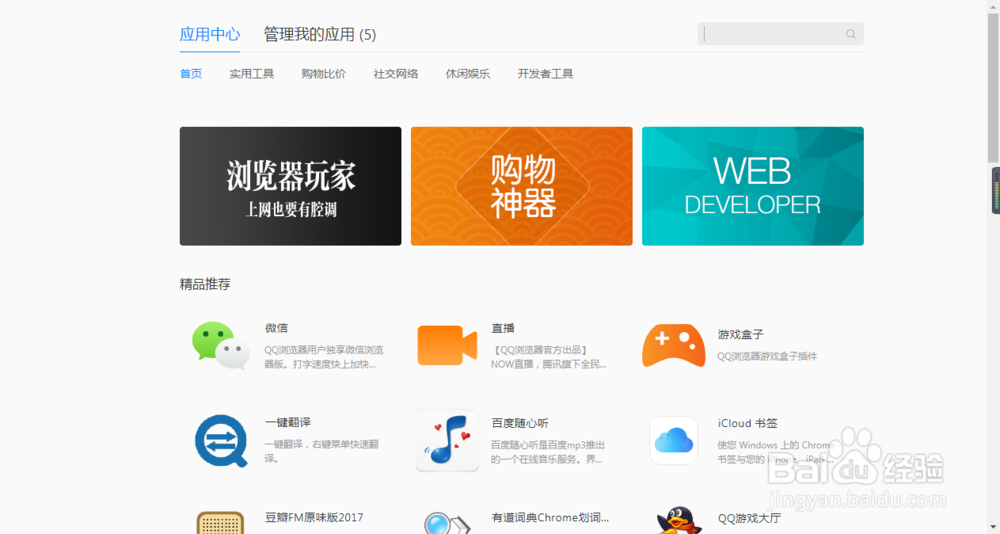Viewport: 1000px width, 534px height.
Task: Open the QQ游戏大厅 penguin icon
Action: pos(679,521)
